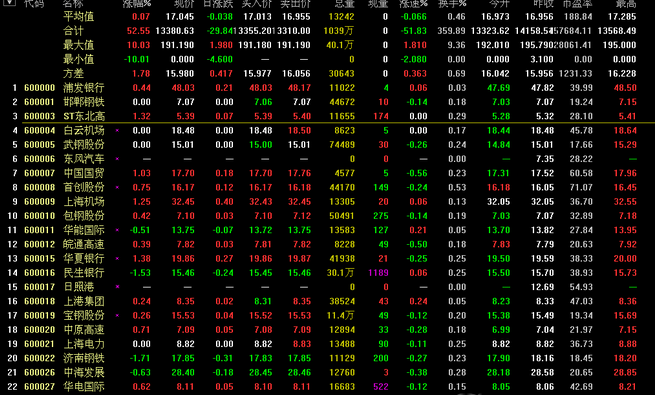Sort by the 涨幅% column header
Screen dimensions: 655x395
137,4
